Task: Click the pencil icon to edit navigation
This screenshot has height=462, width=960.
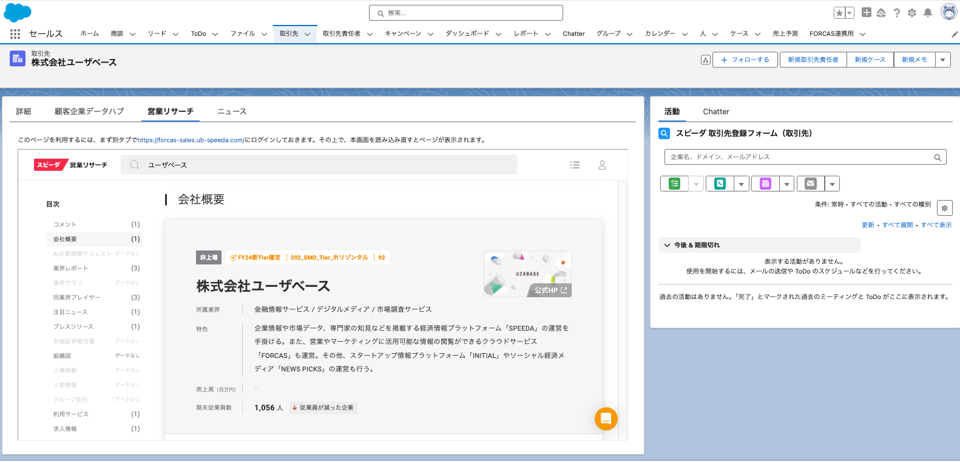Action: pos(954,34)
